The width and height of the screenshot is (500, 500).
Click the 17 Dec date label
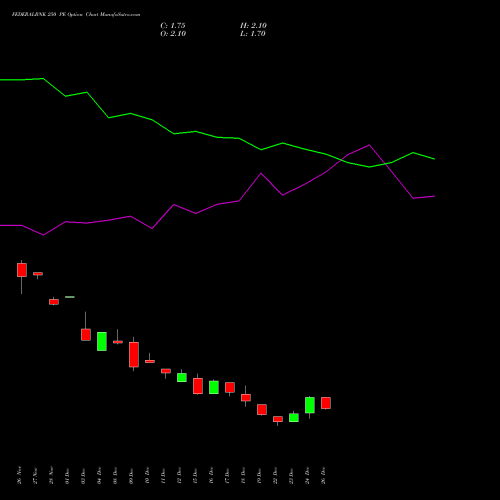click(x=227, y=476)
